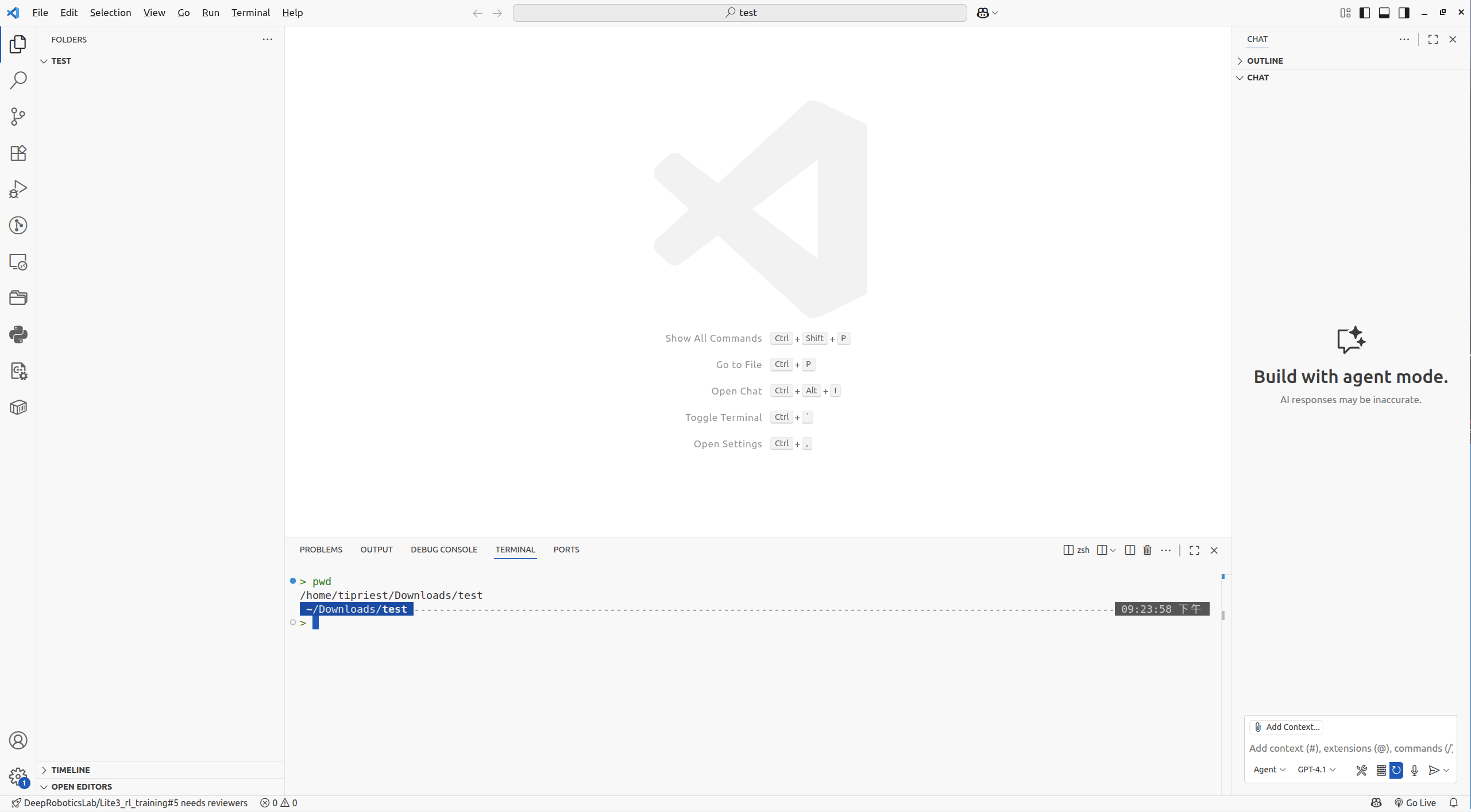Collapse the CHAT section
Screen dimensions: 1471x812
tap(1240, 78)
